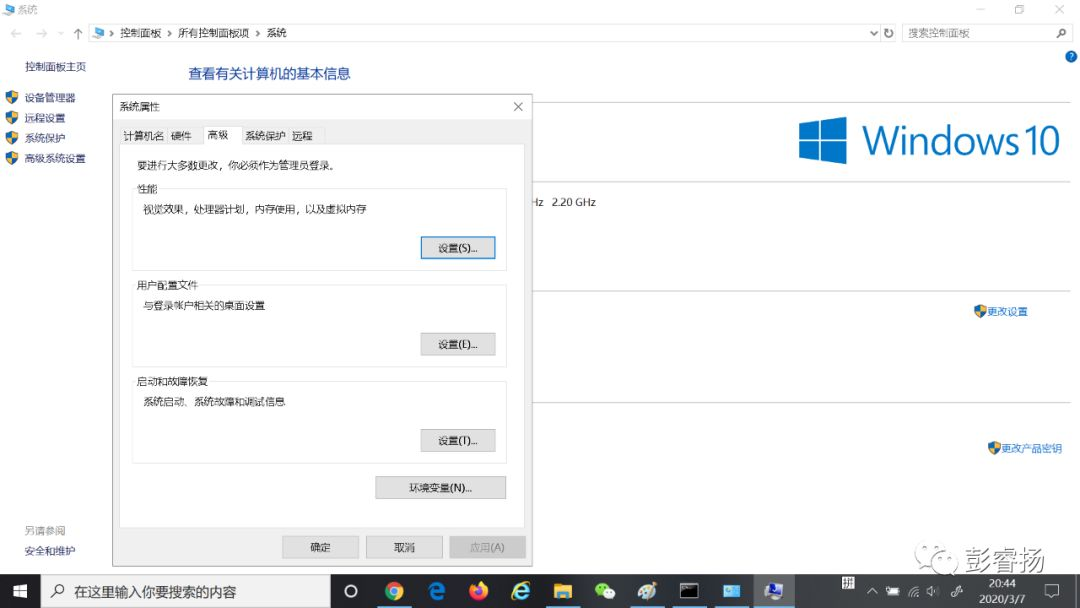Switch to Hardware tab

coord(181,136)
